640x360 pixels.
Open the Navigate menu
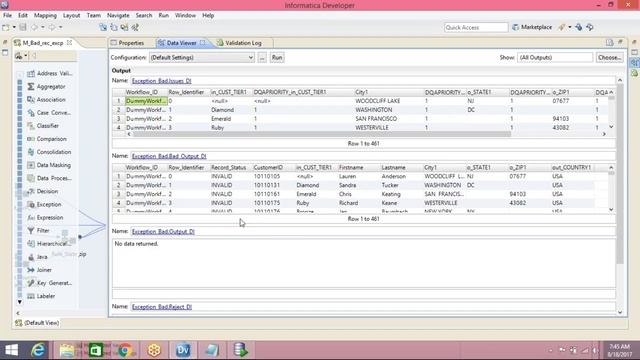118,15
